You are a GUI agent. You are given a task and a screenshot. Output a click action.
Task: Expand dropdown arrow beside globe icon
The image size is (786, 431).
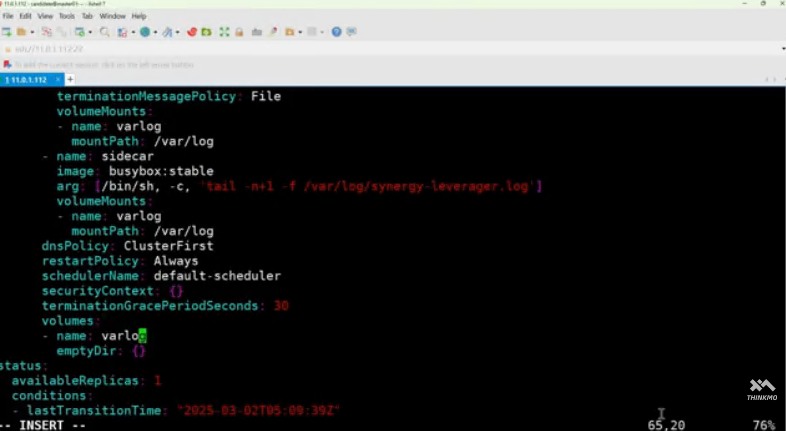(x=155, y=32)
